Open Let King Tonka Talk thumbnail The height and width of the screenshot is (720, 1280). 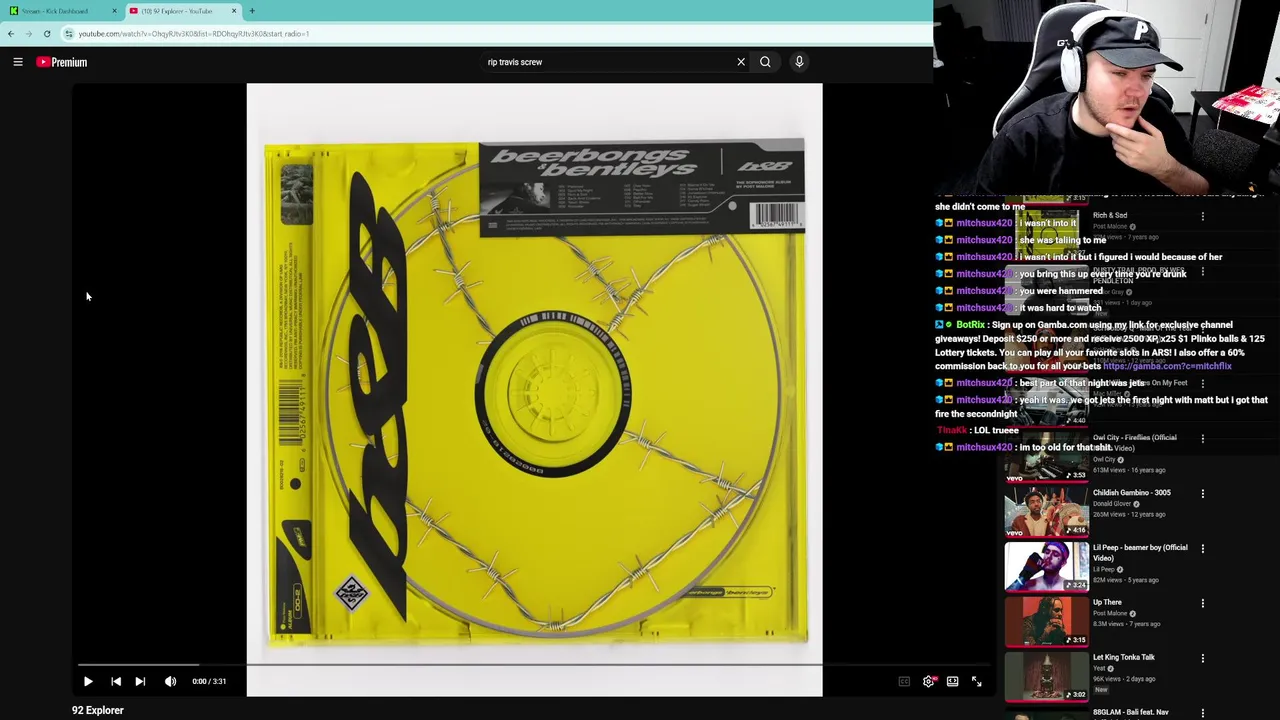1047,676
